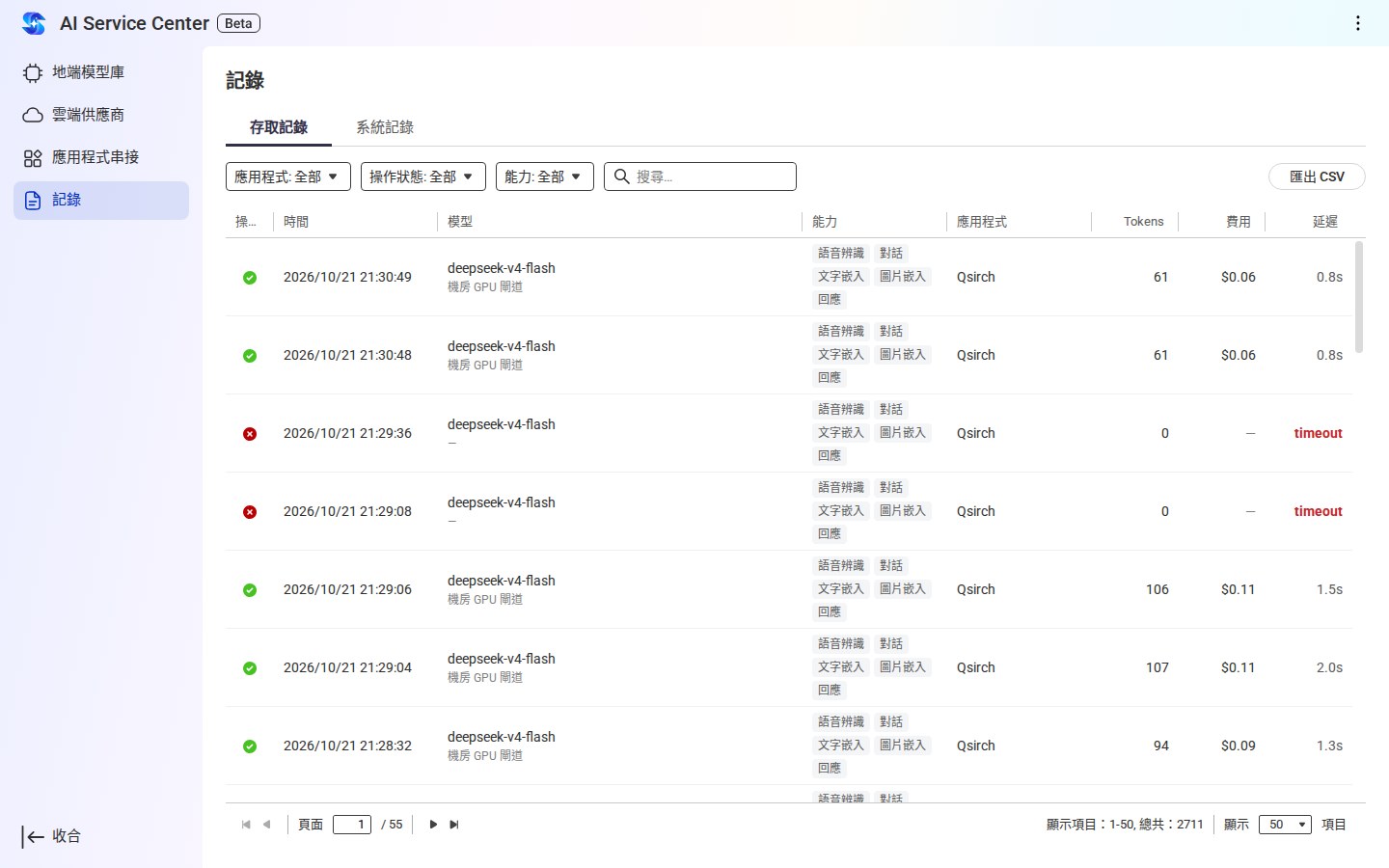
Task: Open 地端模型庫 in the sidebar
Action: tap(101, 72)
